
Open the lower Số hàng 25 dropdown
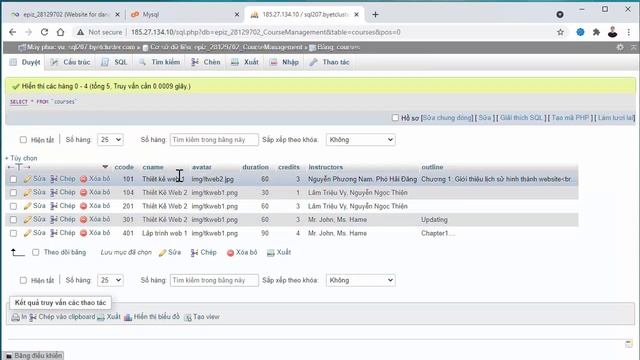(110, 280)
